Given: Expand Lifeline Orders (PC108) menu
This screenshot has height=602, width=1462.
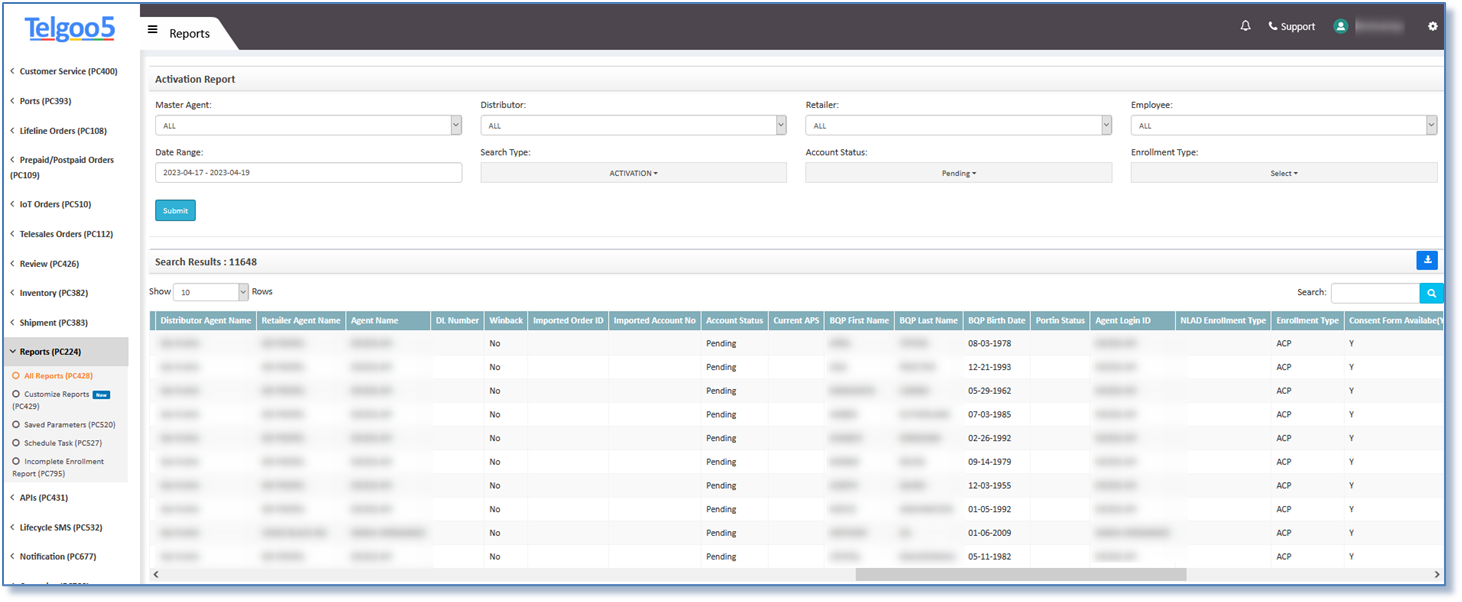Looking at the screenshot, I should pyautogui.click(x=58, y=131).
